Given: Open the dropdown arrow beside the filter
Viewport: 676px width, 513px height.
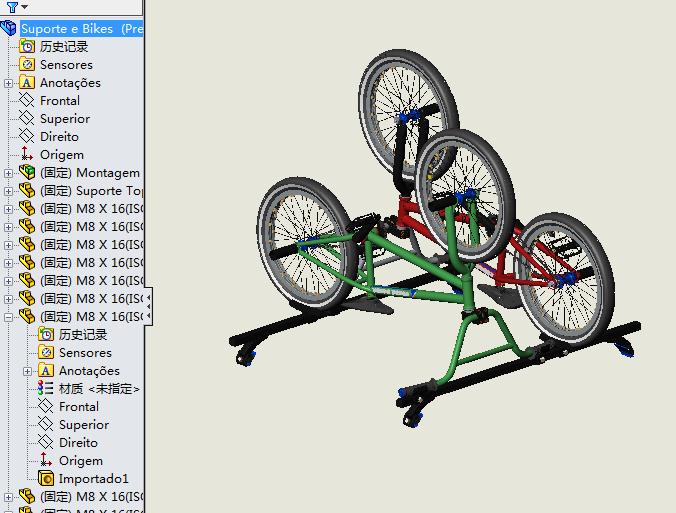Looking at the screenshot, I should point(23,8).
